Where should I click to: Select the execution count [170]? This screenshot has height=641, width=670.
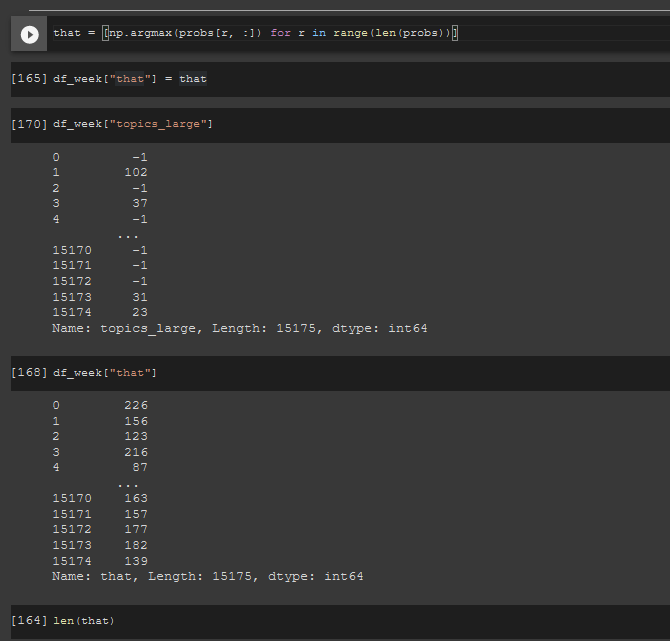pyautogui.click(x=29, y=124)
